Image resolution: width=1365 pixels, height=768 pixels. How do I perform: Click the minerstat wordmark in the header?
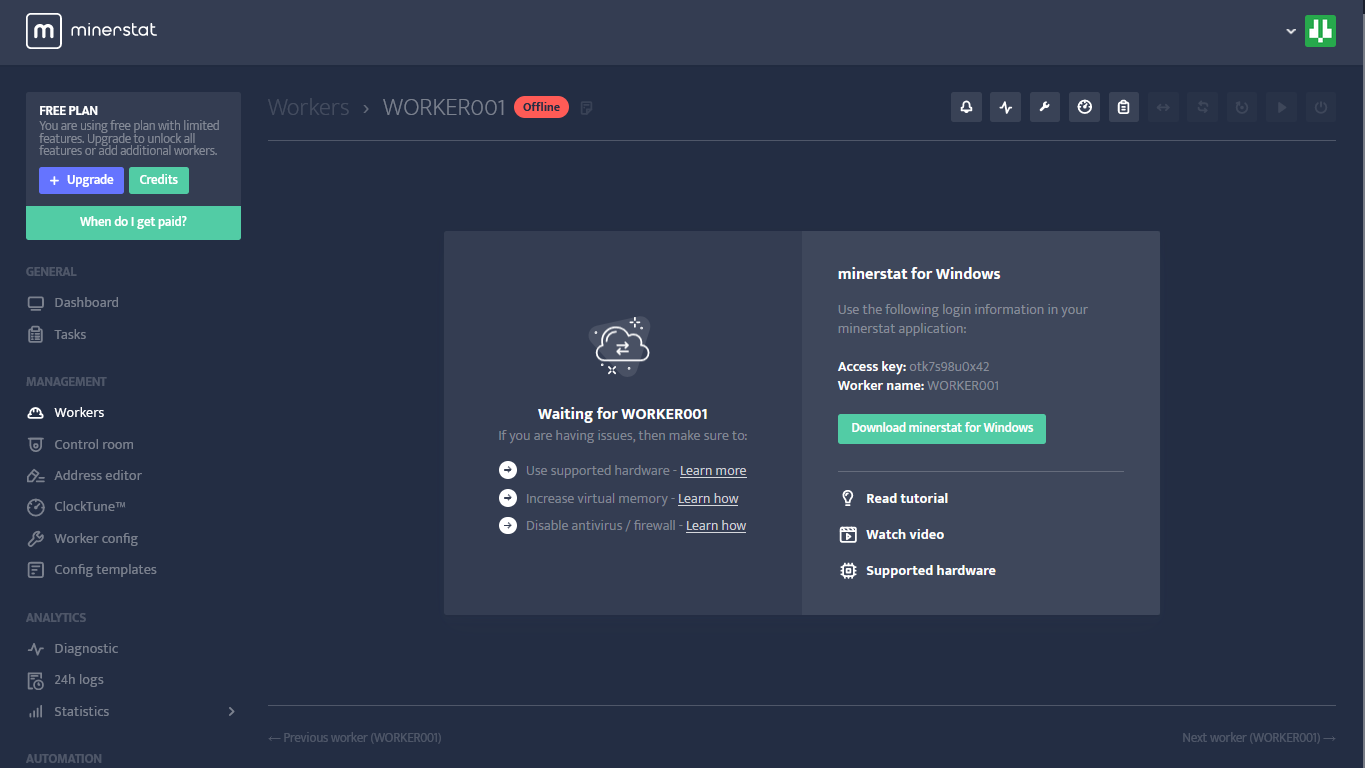(114, 30)
